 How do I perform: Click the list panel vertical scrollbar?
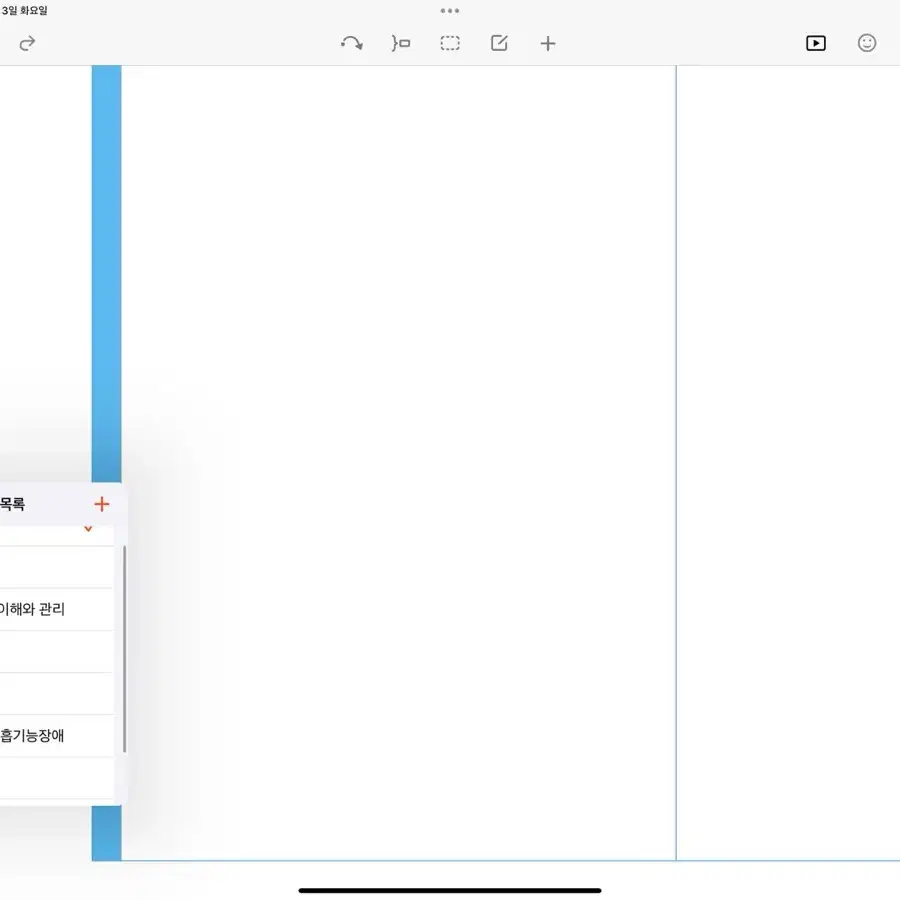click(125, 649)
